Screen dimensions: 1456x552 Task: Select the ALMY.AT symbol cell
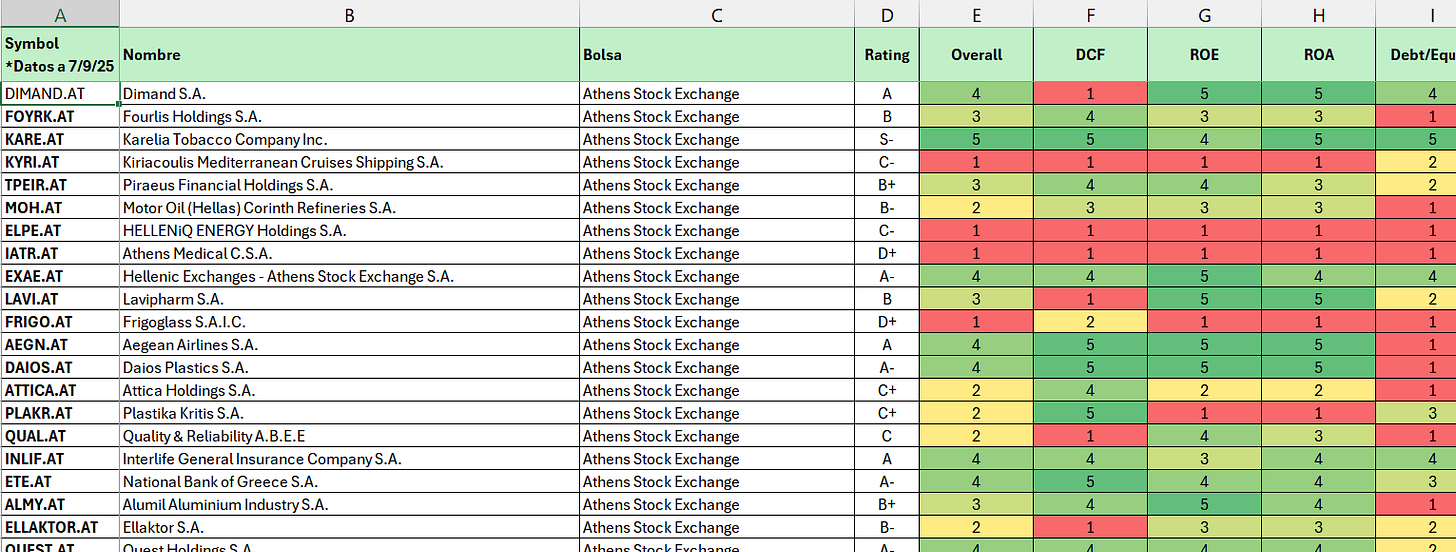(x=60, y=505)
